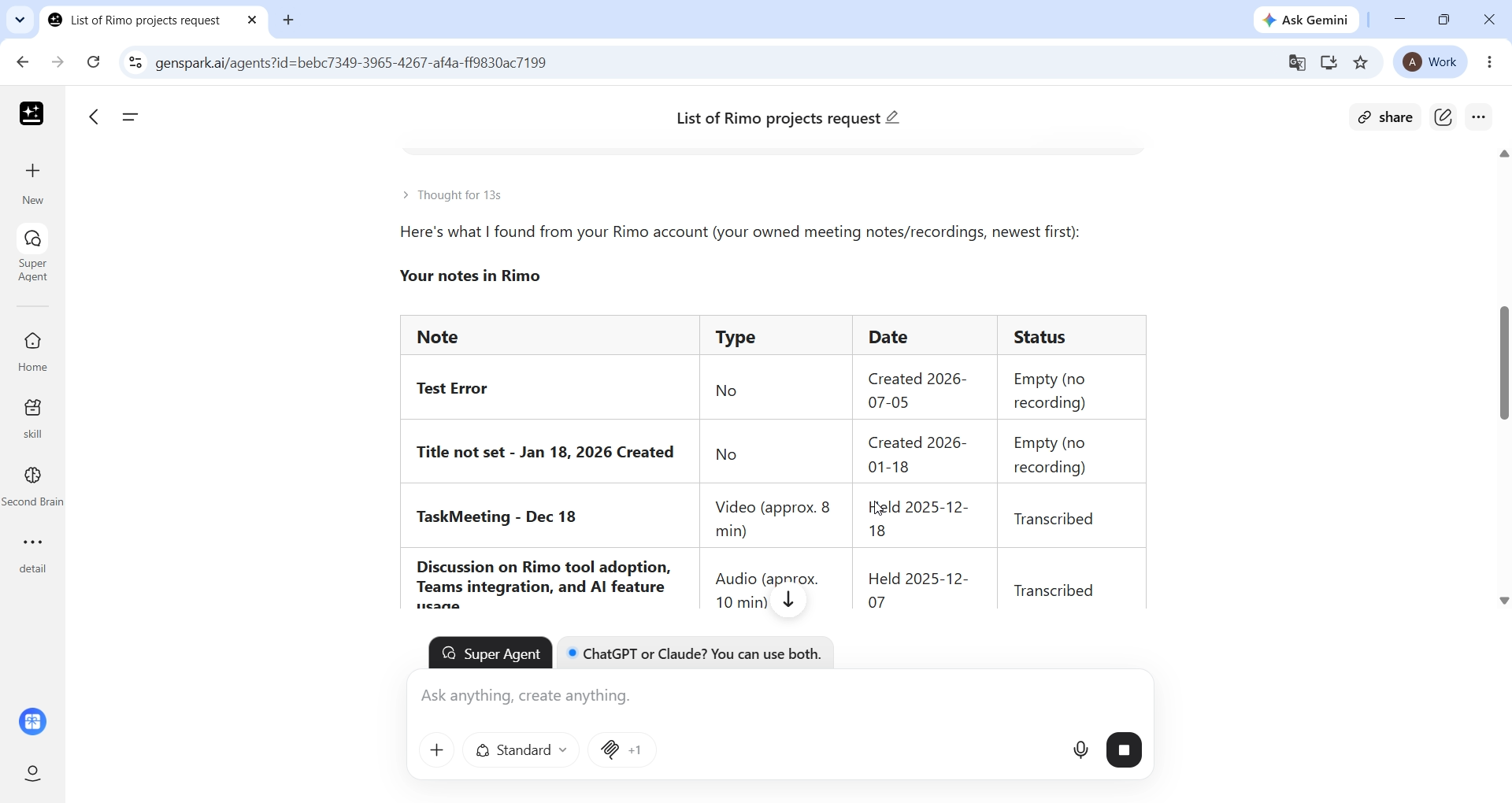This screenshot has width=1512, height=803.
Task: Open the three-dot options menu in header
Action: 1480,118
